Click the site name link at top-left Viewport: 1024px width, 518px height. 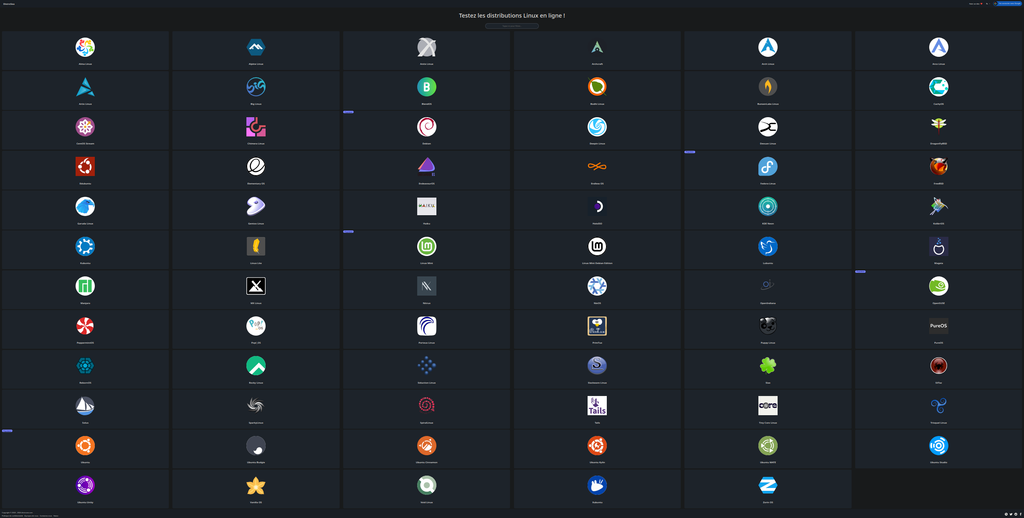[9, 4]
